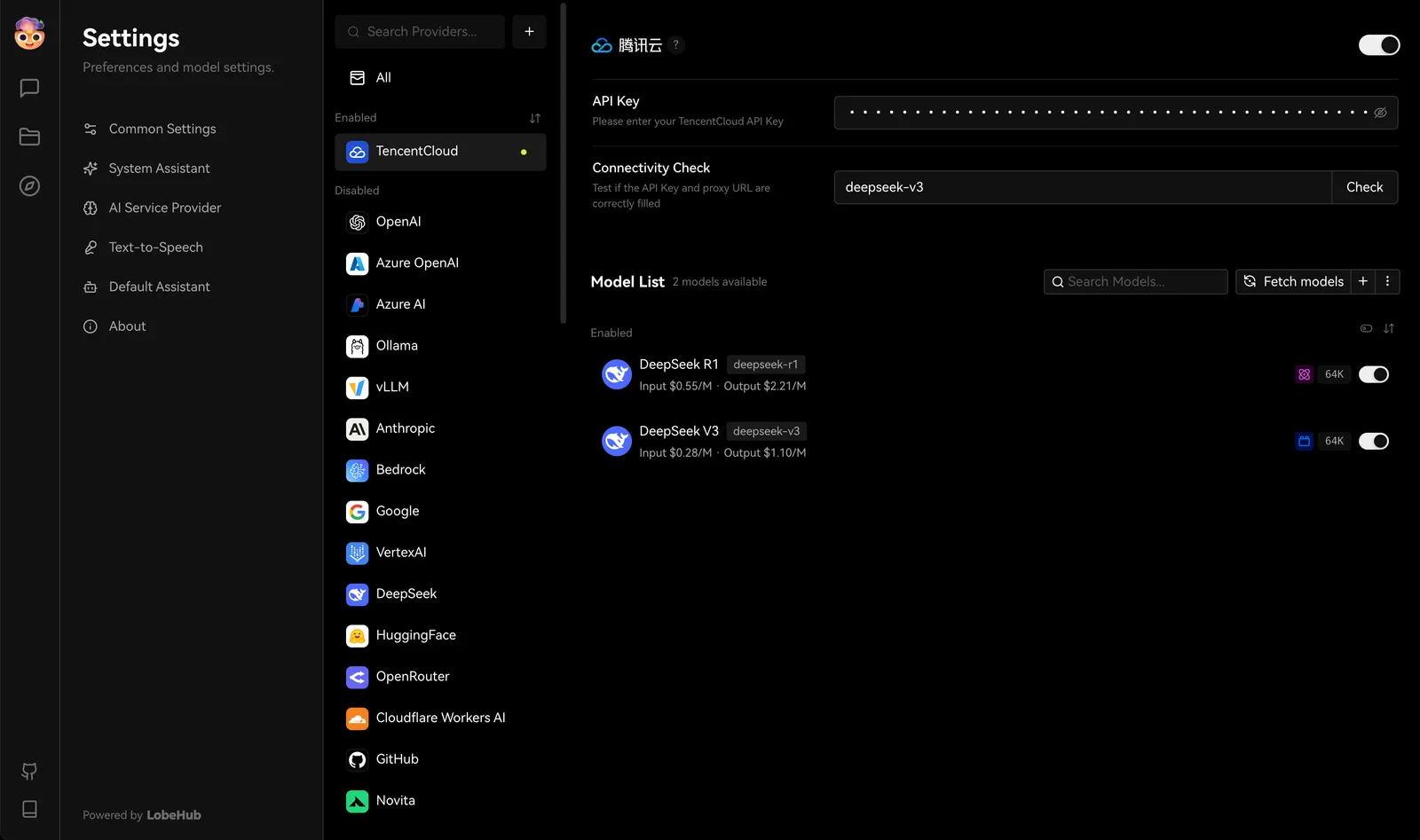
Task: Switch to the AI Service Provider section
Action: coord(164,208)
